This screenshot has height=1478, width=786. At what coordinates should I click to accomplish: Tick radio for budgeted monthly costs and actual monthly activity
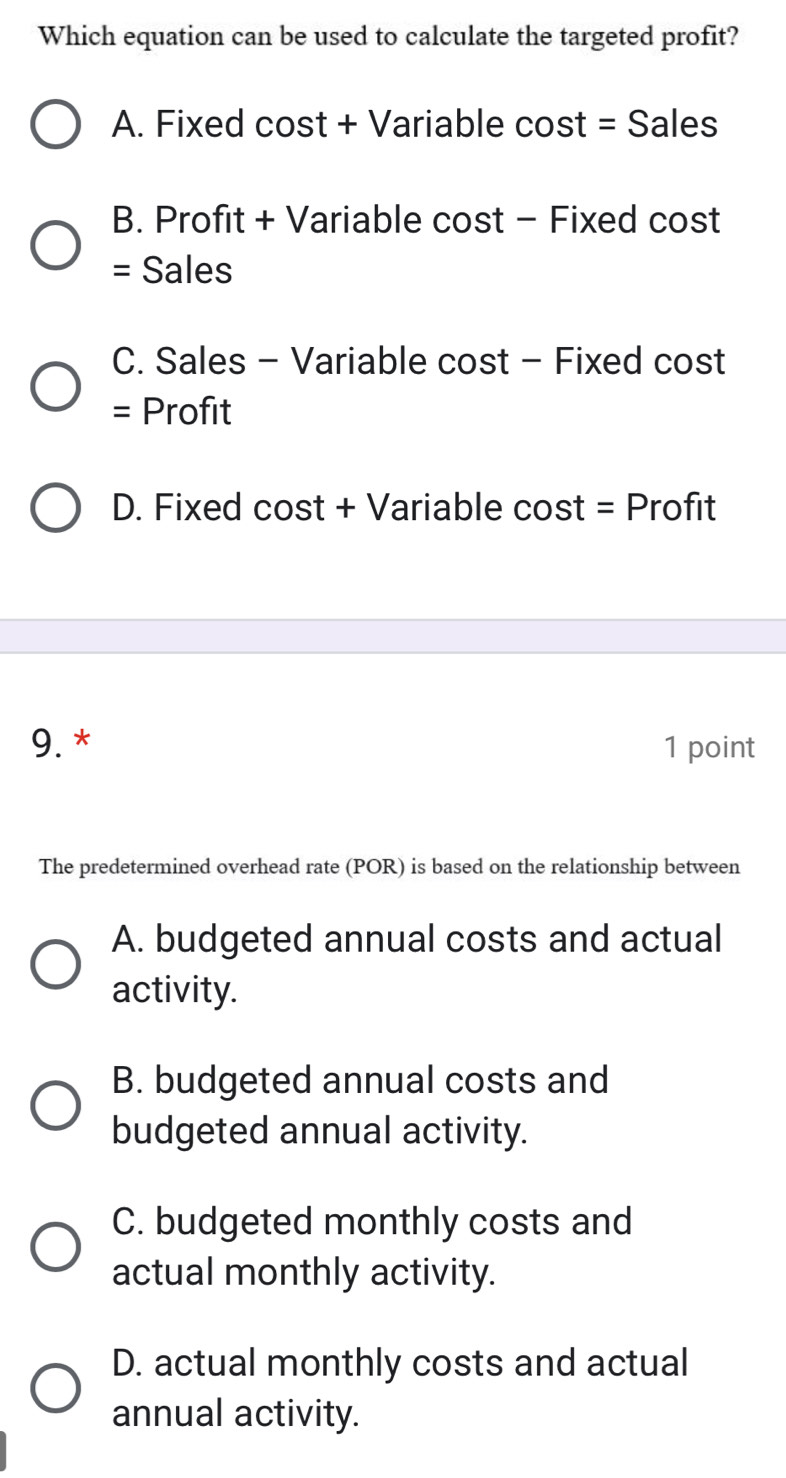[x=56, y=1247]
